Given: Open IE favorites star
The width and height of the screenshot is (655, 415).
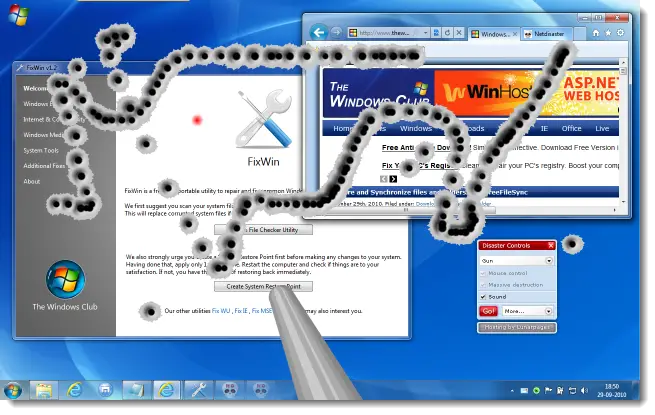Looking at the screenshot, I should click(x=608, y=33).
